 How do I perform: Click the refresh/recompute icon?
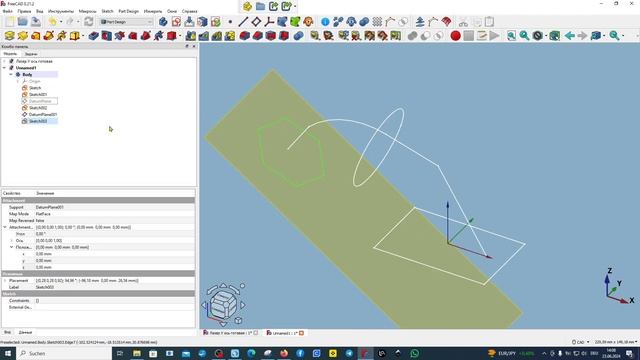(x=89, y=22)
